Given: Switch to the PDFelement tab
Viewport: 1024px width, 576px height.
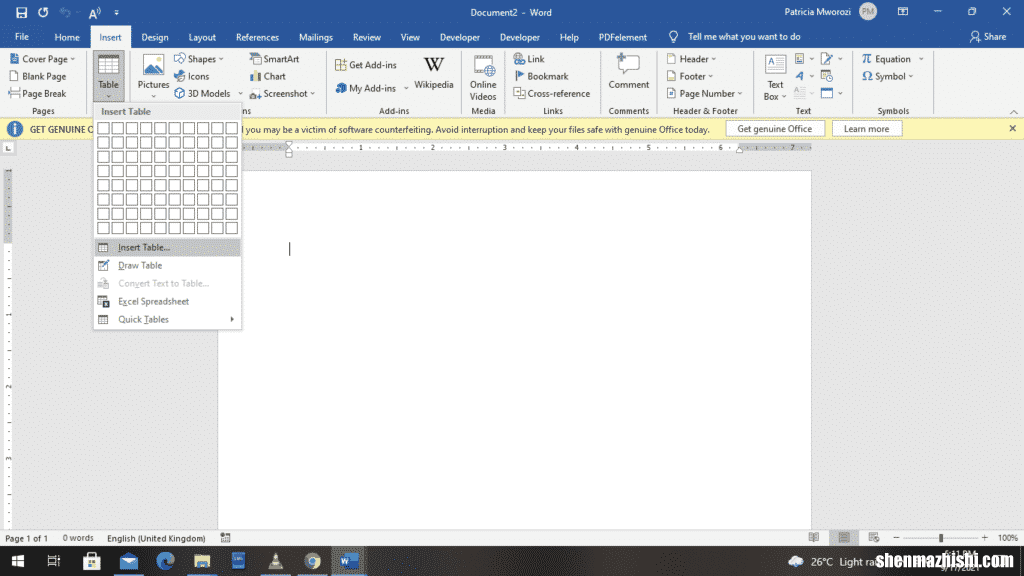Looking at the screenshot, I should pyautogui.click(x=622, y=37).
